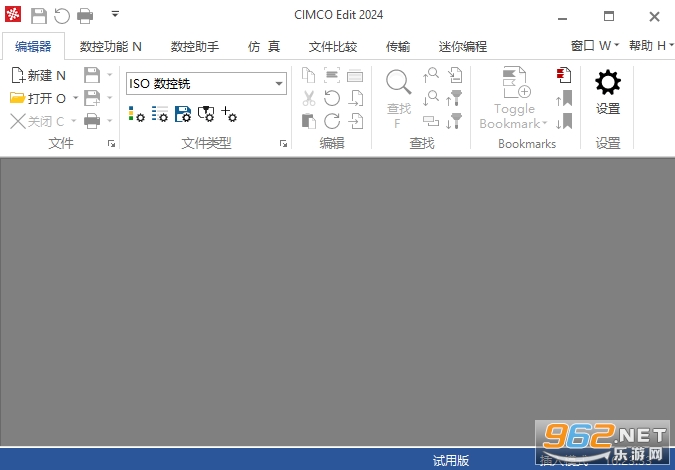Click the Print icon in the quick access bar

point(85,16)
